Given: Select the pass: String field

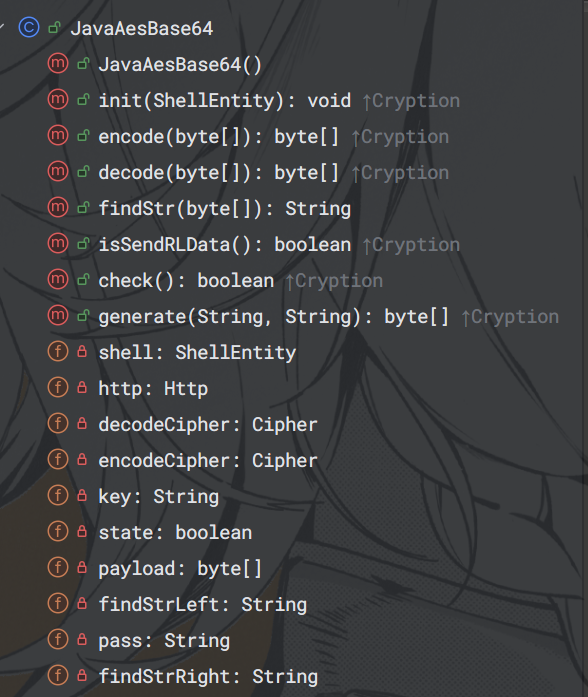Looking at the screenshot, I should (164, 641).
